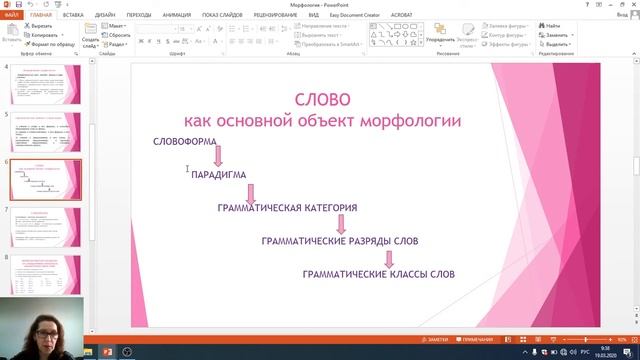Redo the last undone action

tap(46, 4)
